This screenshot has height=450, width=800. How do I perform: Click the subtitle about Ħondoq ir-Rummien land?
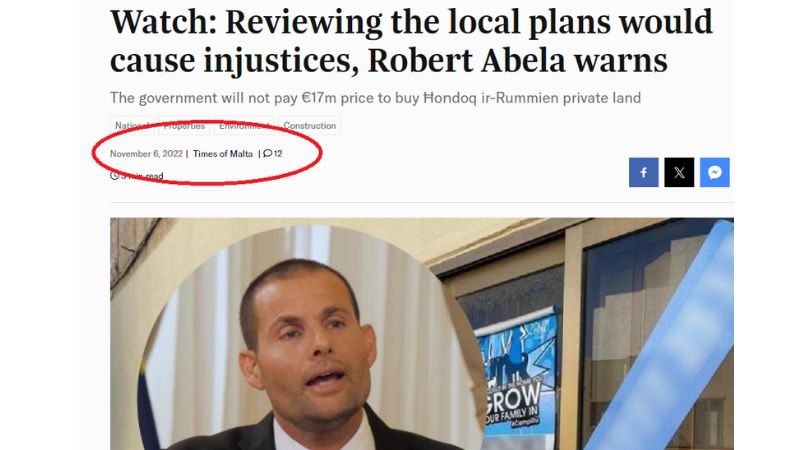click(376, 97)
